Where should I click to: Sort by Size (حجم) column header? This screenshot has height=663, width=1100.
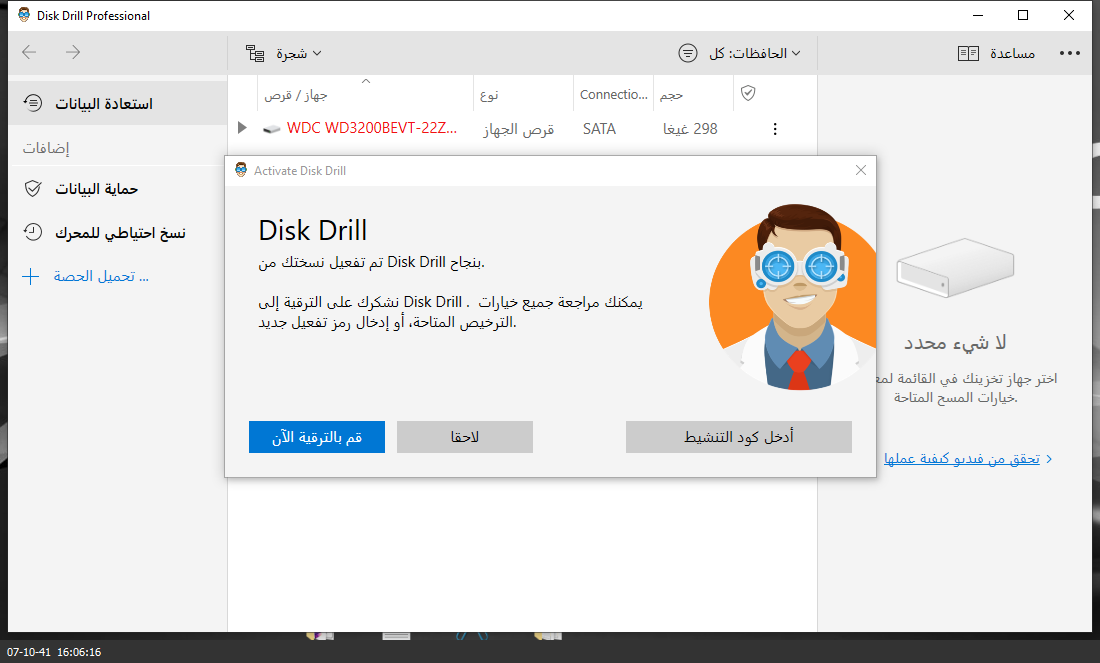[x=671, y=95]
